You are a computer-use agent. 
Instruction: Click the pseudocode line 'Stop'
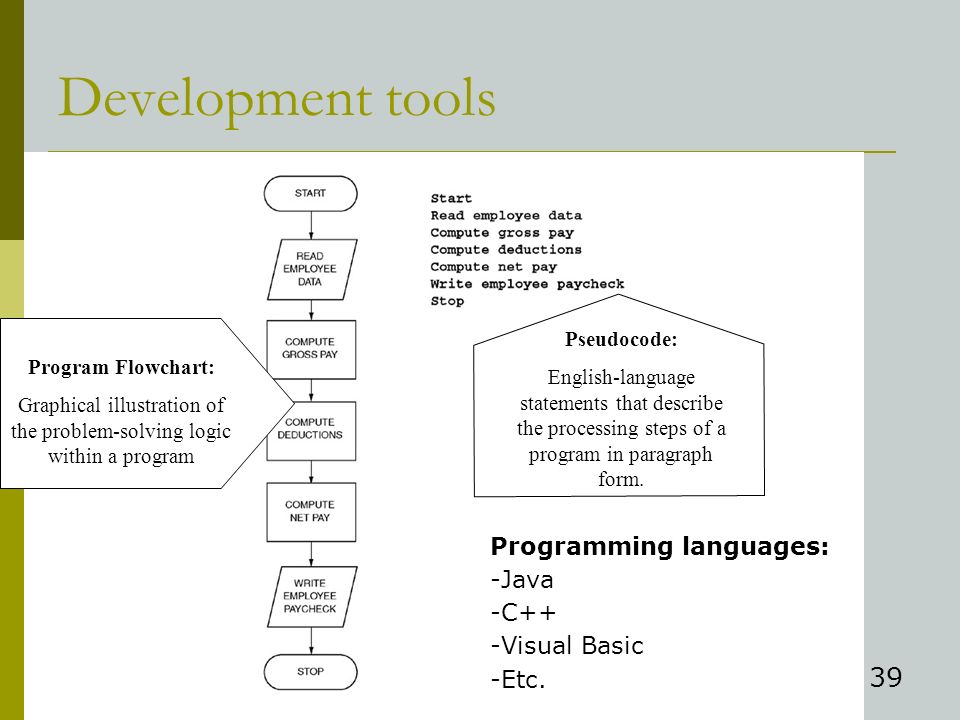click(447, 301)
